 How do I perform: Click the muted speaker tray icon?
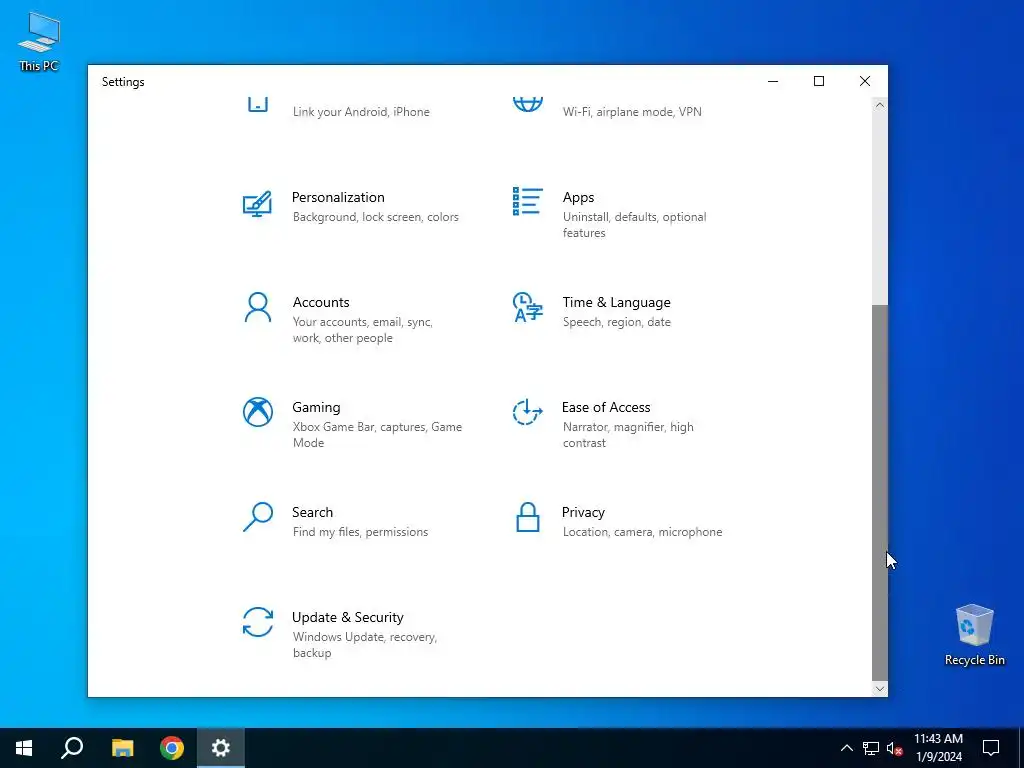click(x=895, y=748)
